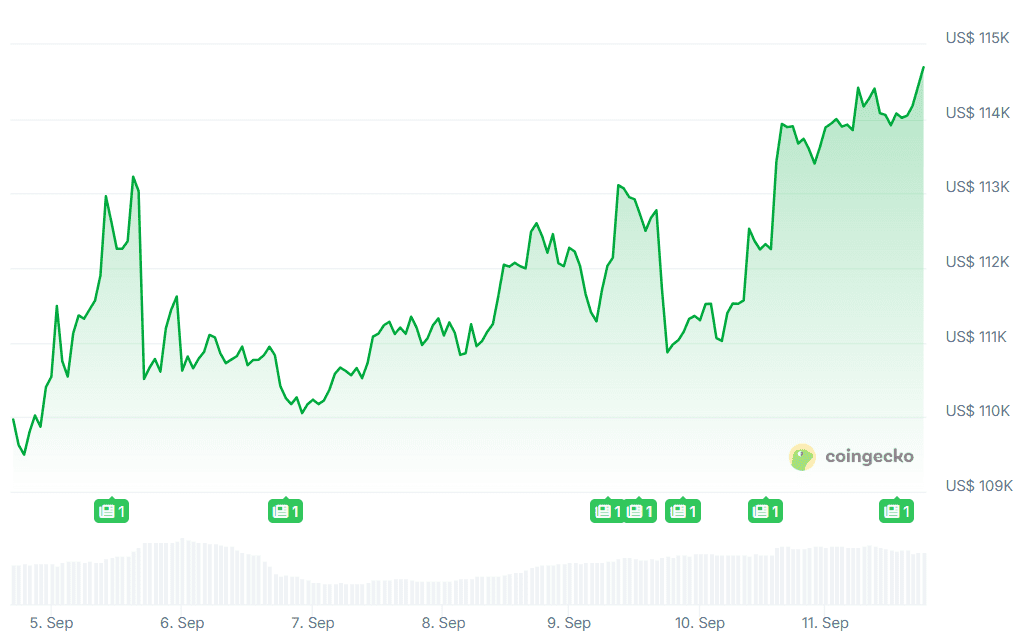Screen dimensions: 1031x642
Task: Open the news marker on 5 Sep
Action: (112, 512)
